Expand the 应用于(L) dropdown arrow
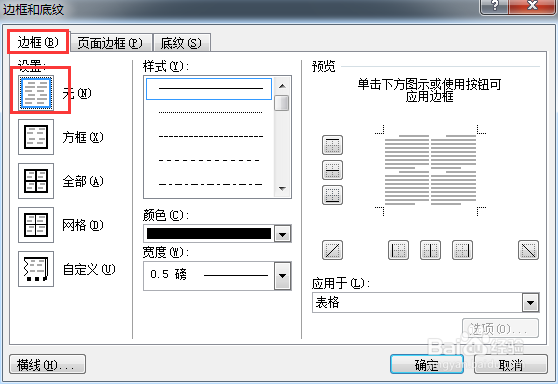This screenshot has height=384, width=558. click(530, 303)
